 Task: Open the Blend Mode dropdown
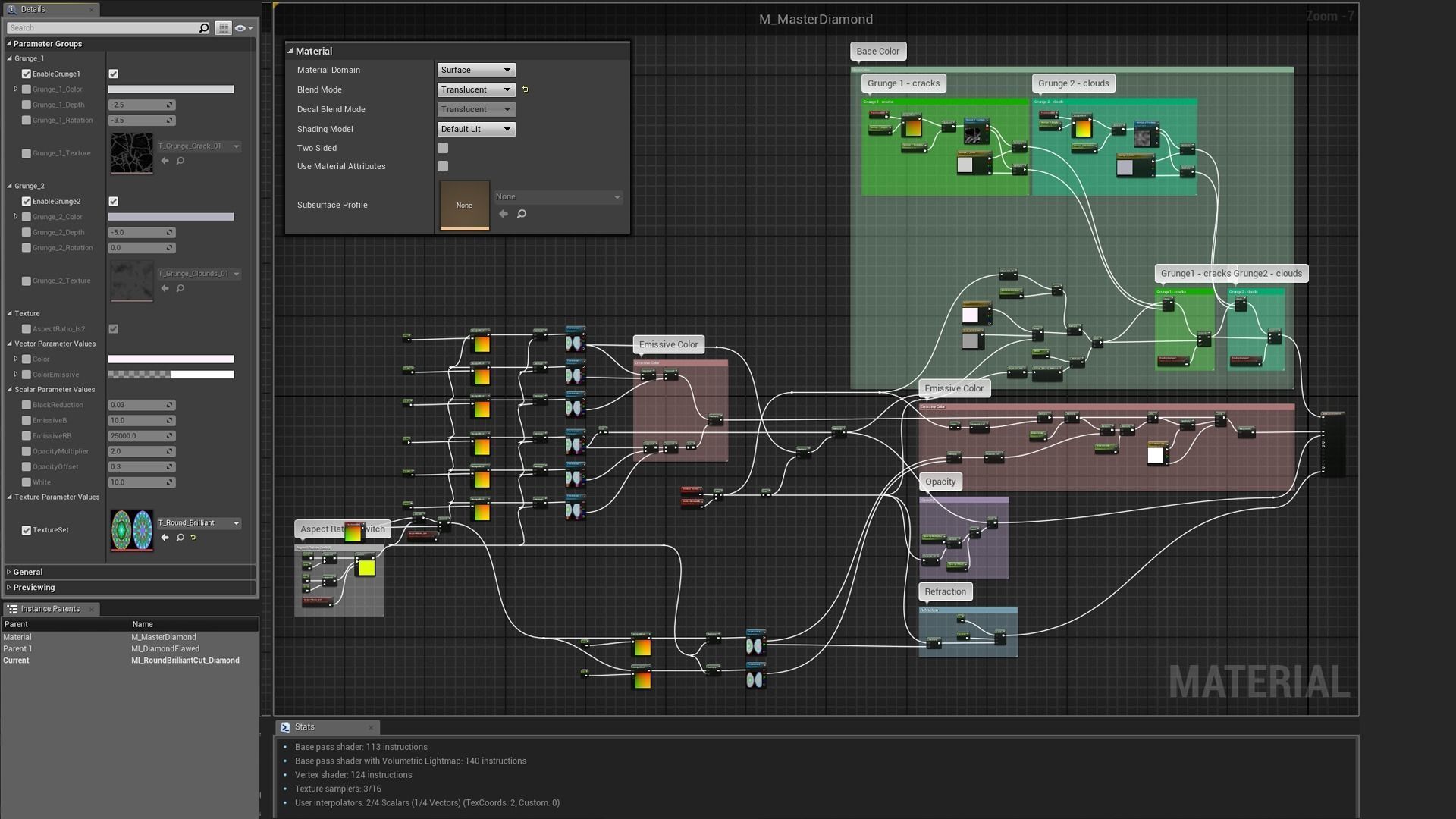(476, 89)
